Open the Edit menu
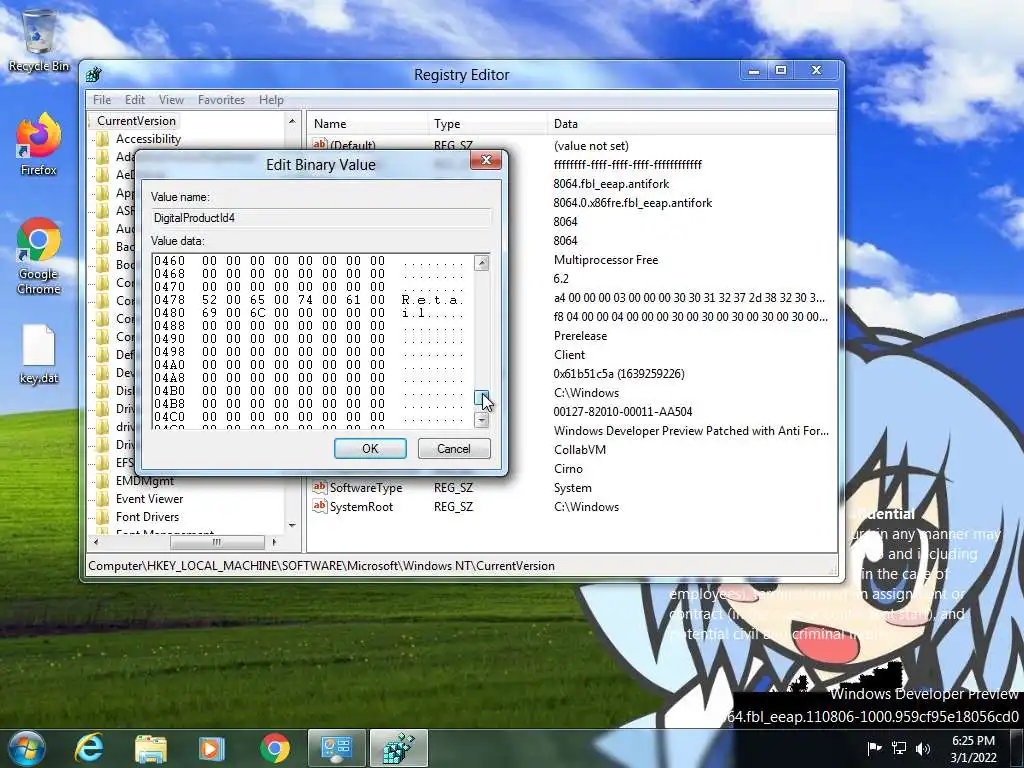Viewport: 1024px width, 768px height. tap(135, 100)
